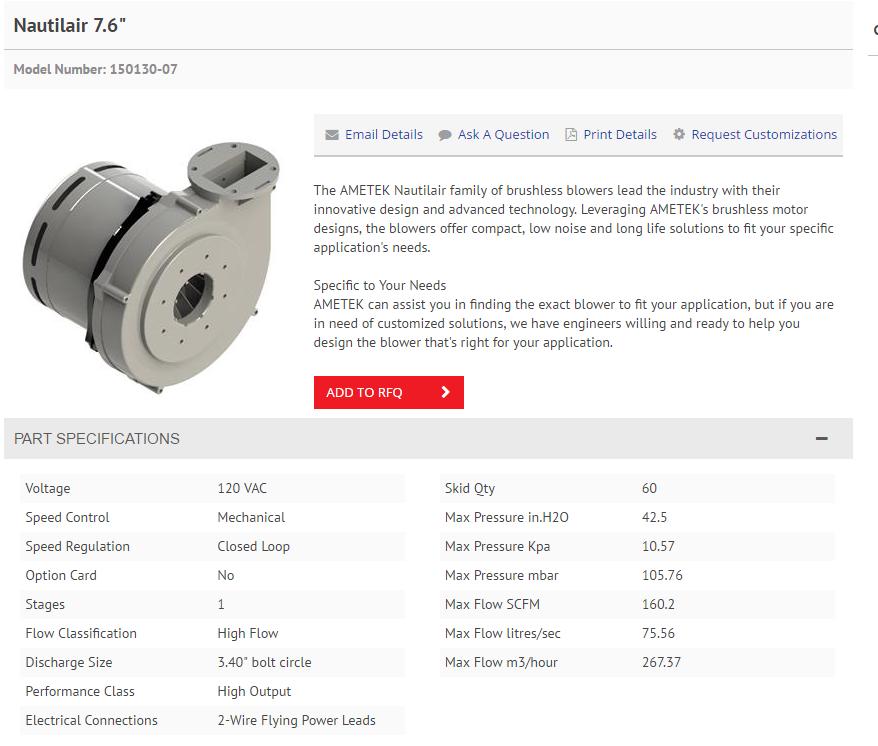
Task: Click the envelope icon beside Email Details
Action: (x=331, y=134)
